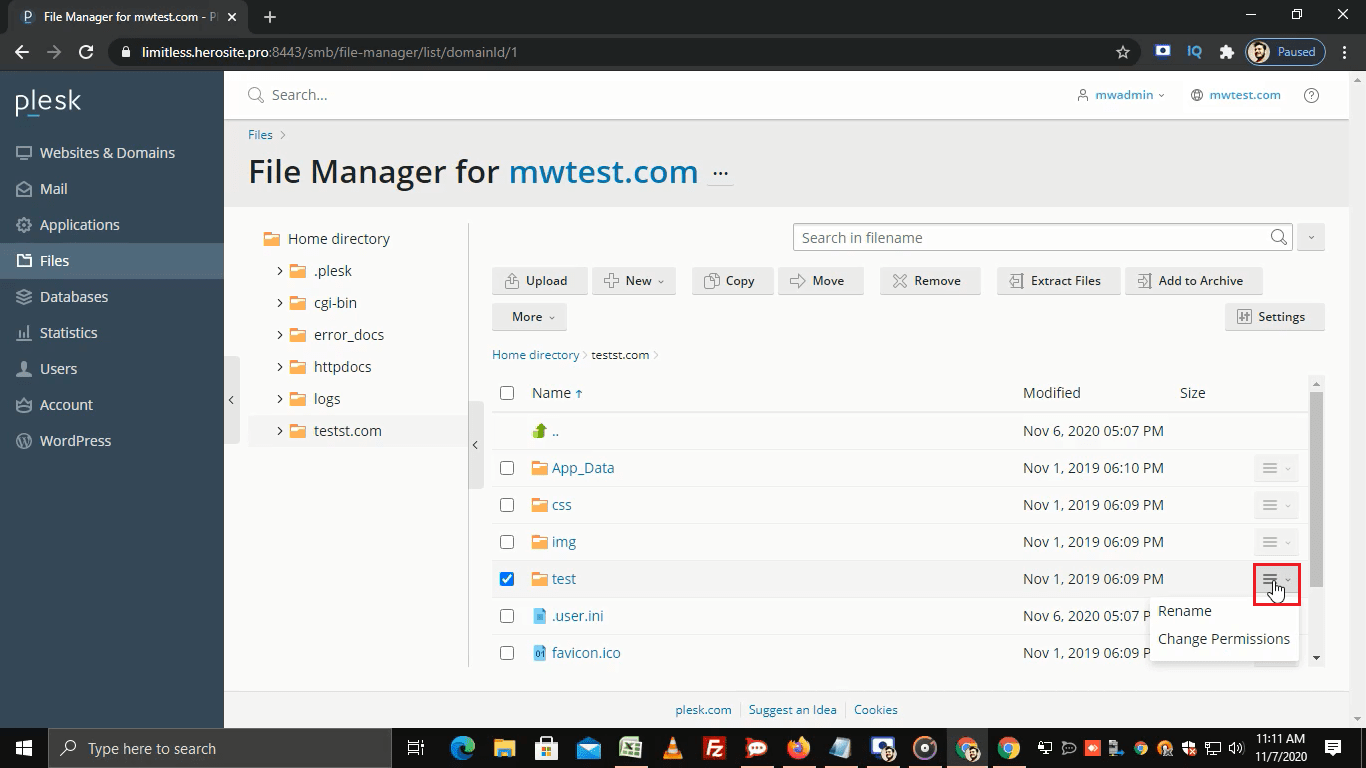Open the File Manager Settings icon
The height and width of the screenshot is (768, 1366).
coord(1274,316)
